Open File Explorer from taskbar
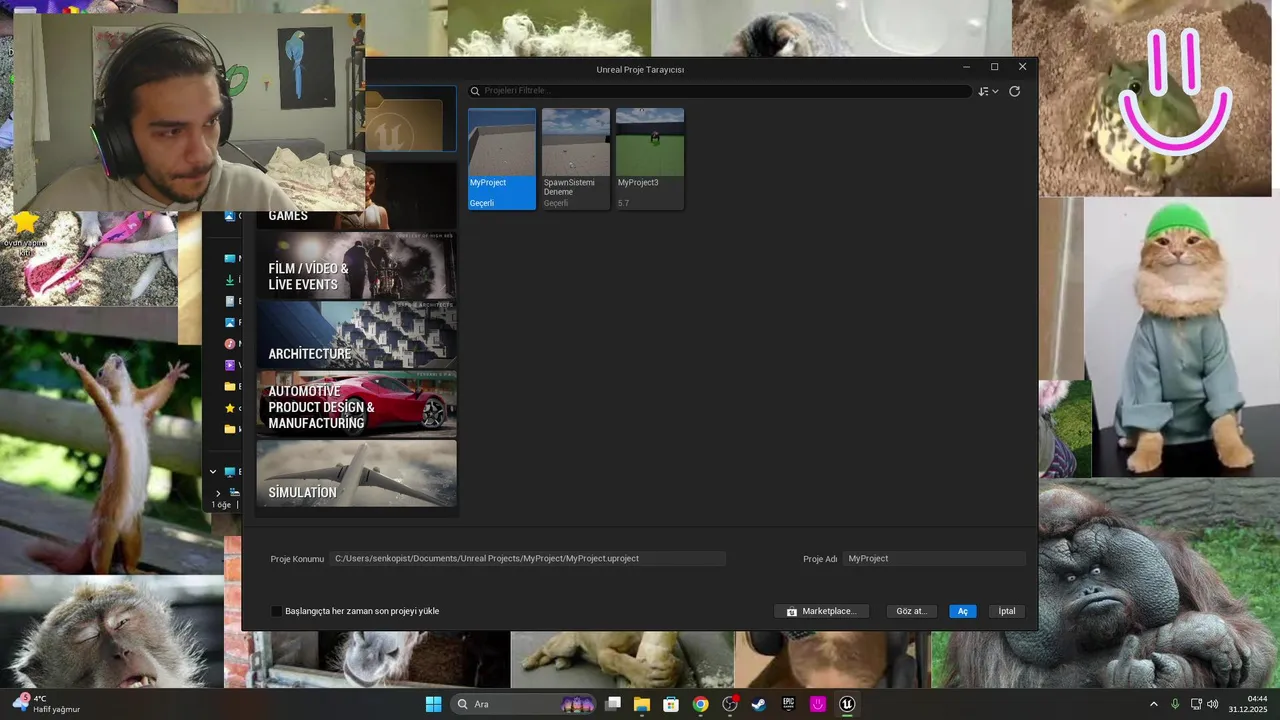The image size is (1280, 720). pyautogui.click(x=642, y=704)
